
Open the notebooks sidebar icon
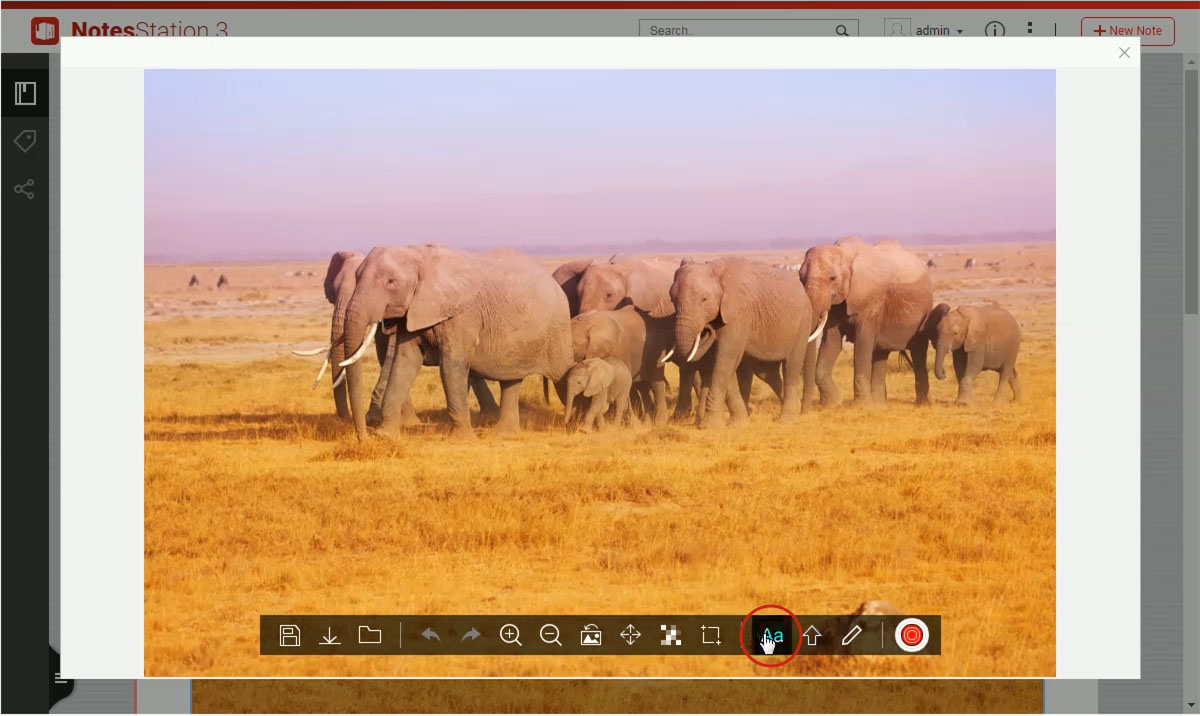click(x=25, y=94)
